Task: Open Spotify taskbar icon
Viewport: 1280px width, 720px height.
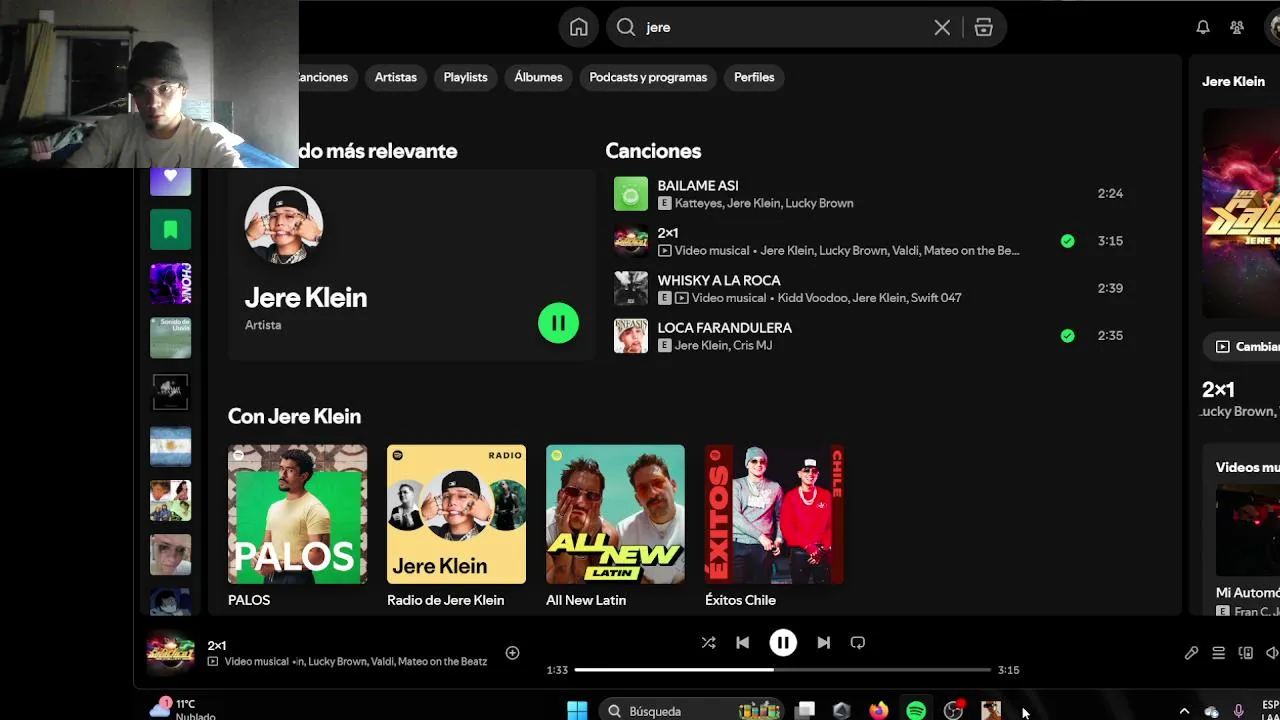Action: [x=916, y=710]
